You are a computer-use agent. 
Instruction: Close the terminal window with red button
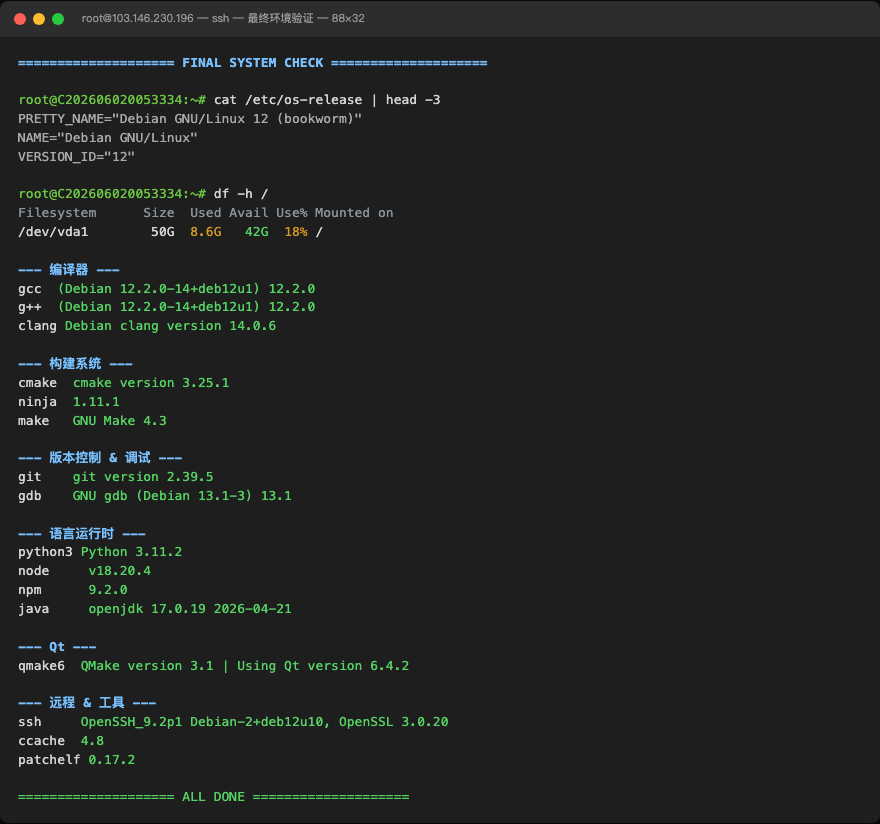pyautogui.click(x=20, y=19)
